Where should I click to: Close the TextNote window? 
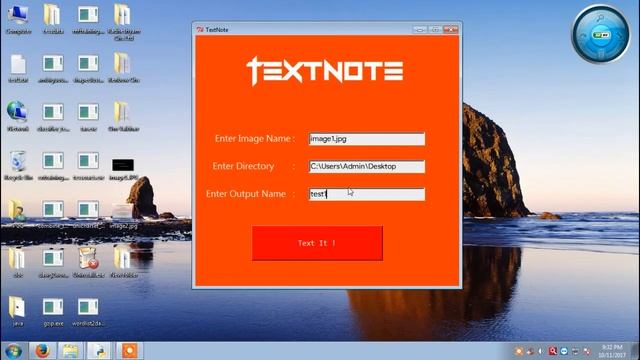[451, 29]
